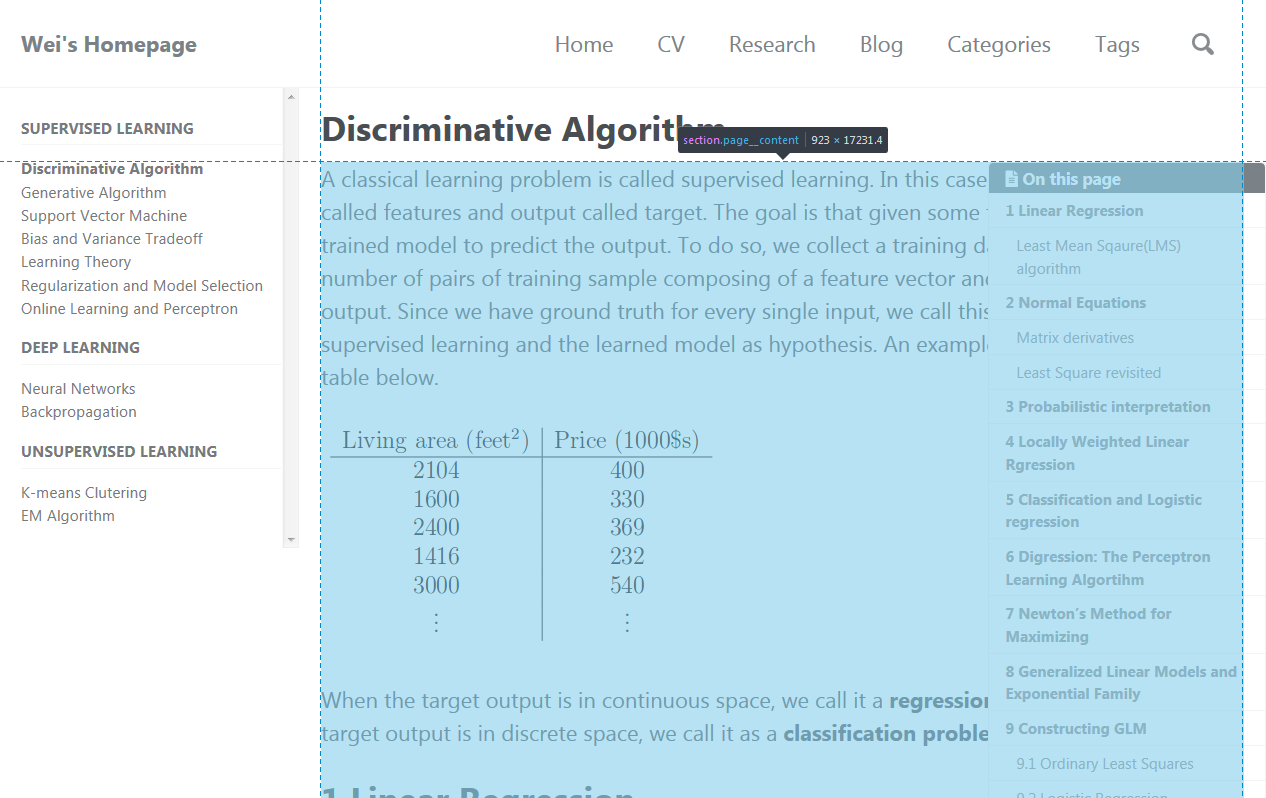Click the page icon beside On this page
Viewport: 1266px width, 798px height.
(1010, 178)
